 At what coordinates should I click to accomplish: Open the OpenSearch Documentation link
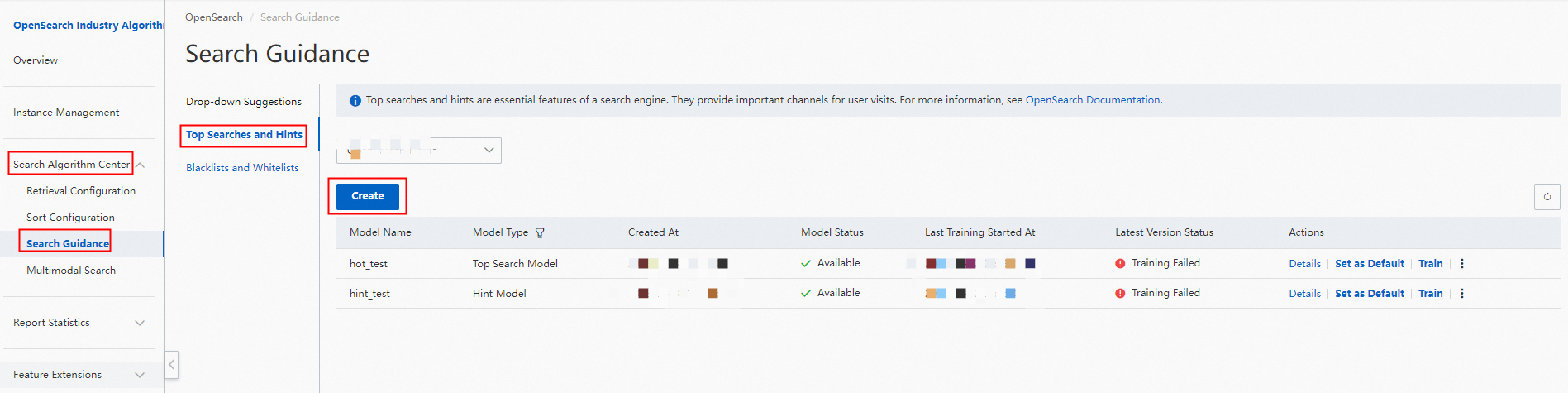[x=1092, y=100]
